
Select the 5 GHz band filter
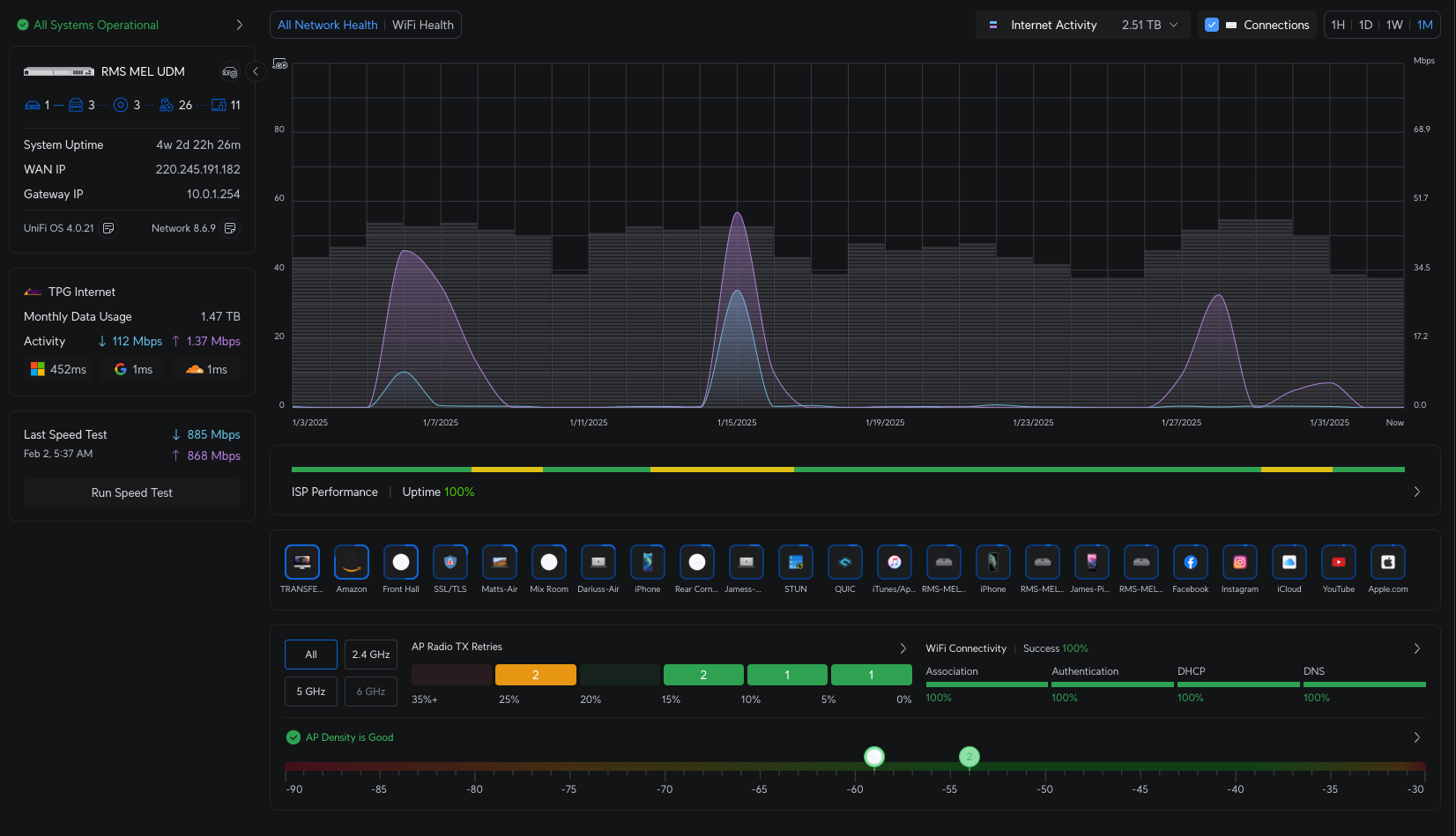tap(311, 692)
